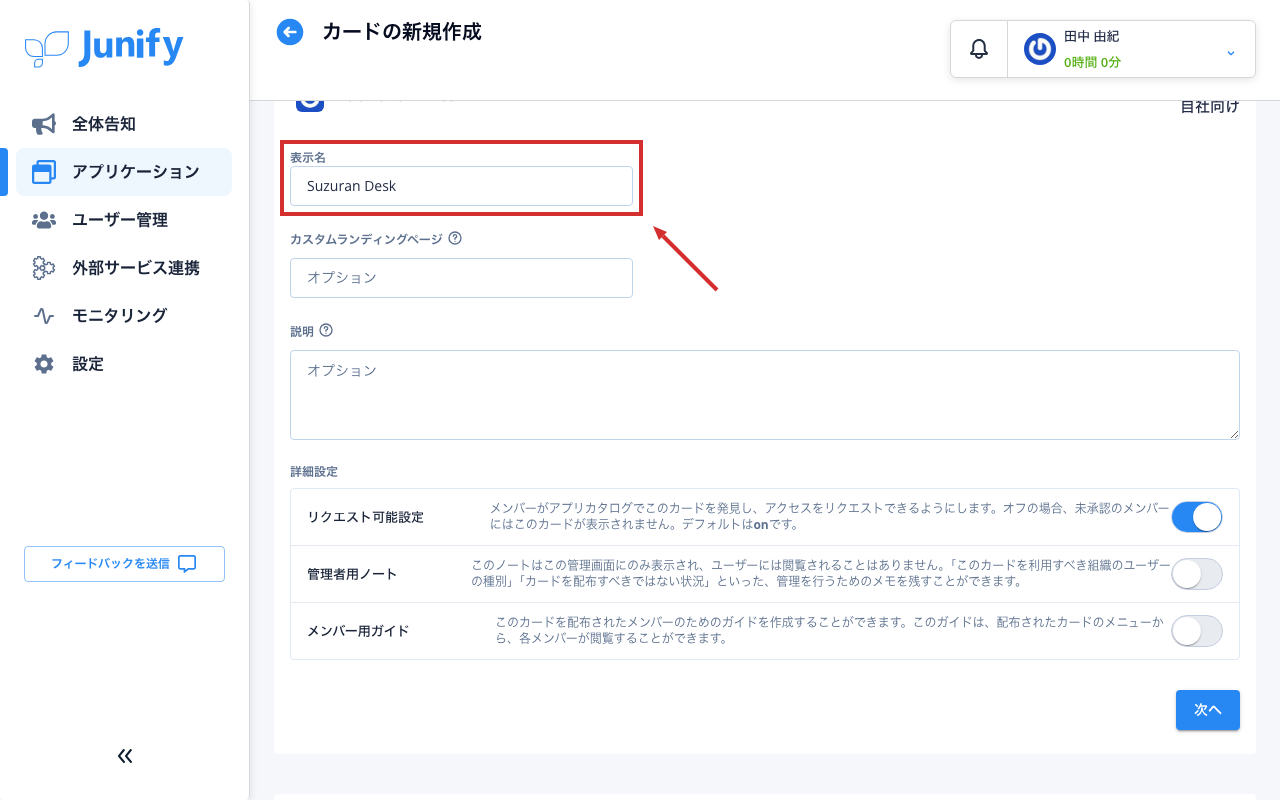Click the pulse icon beside モニタリング
This screenshot has height=800, width=1280.
pyautogui.click(x=44, y=316)
